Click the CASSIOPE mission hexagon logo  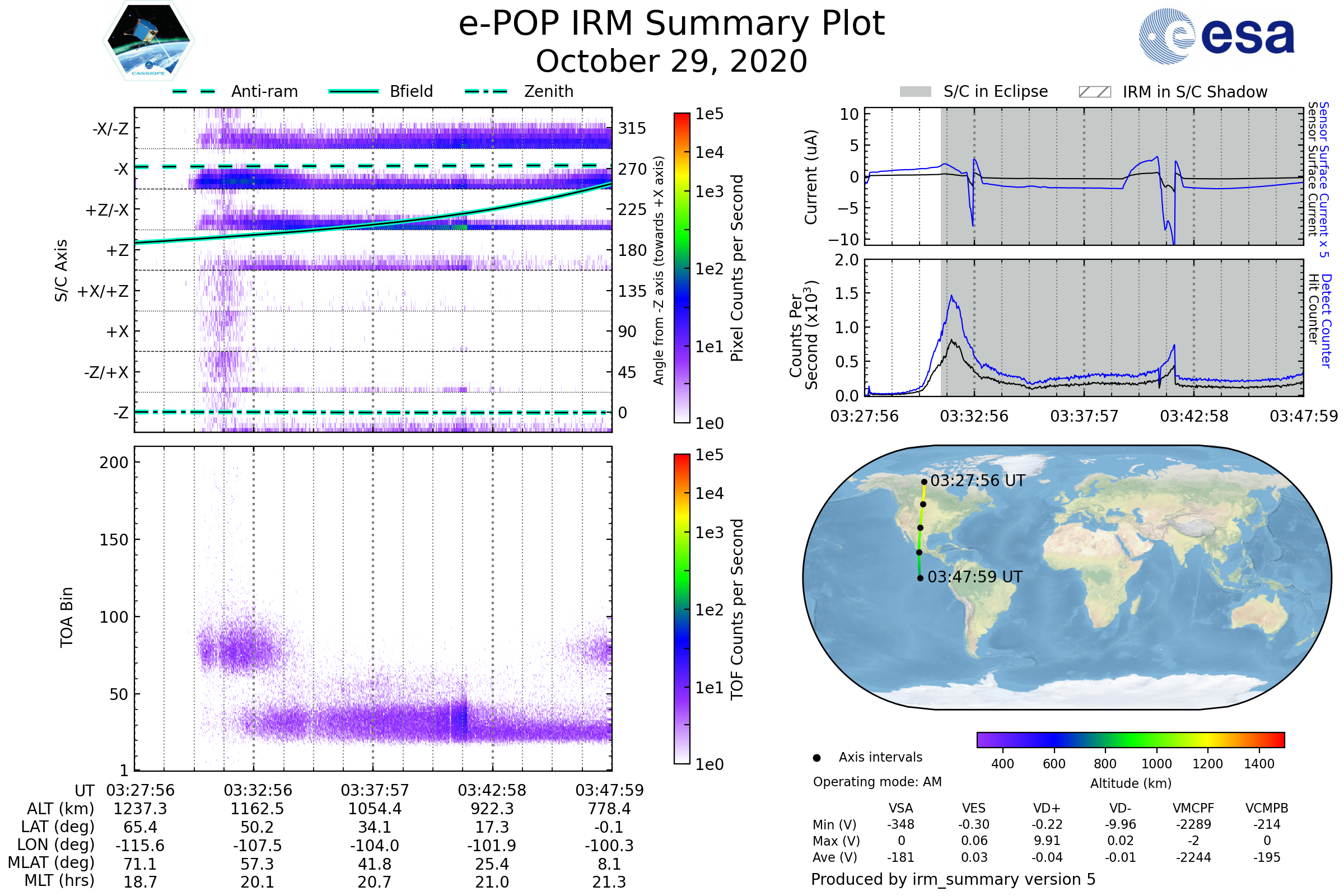pos(148,41)
